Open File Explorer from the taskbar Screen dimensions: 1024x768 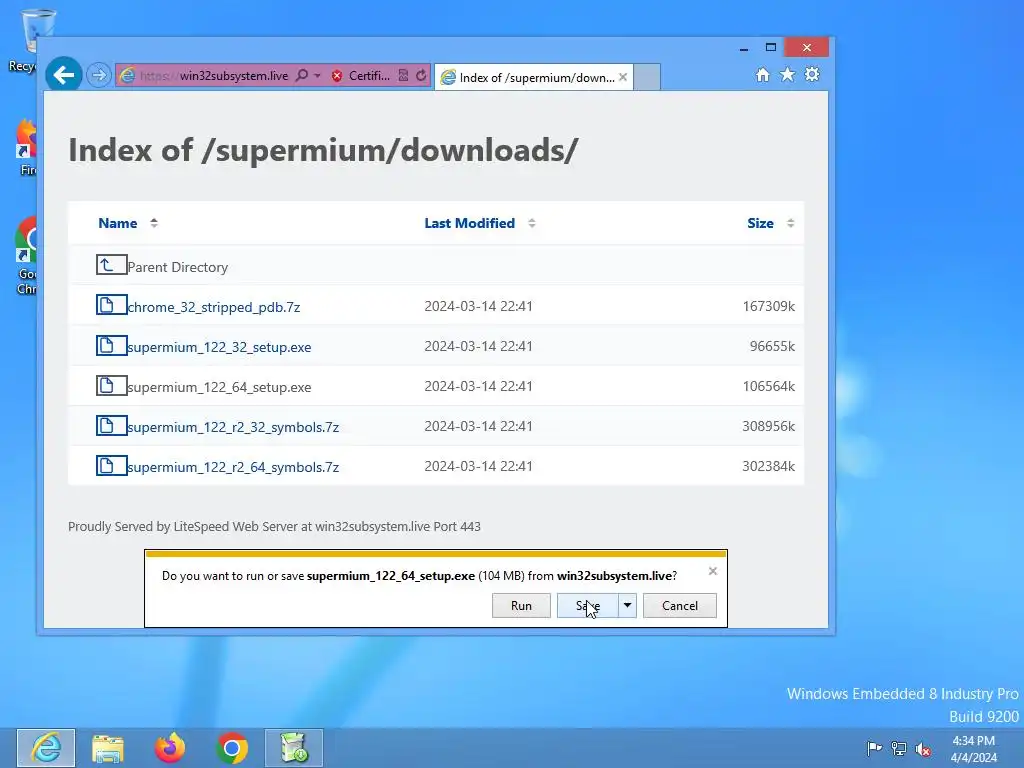click(108, 748)
